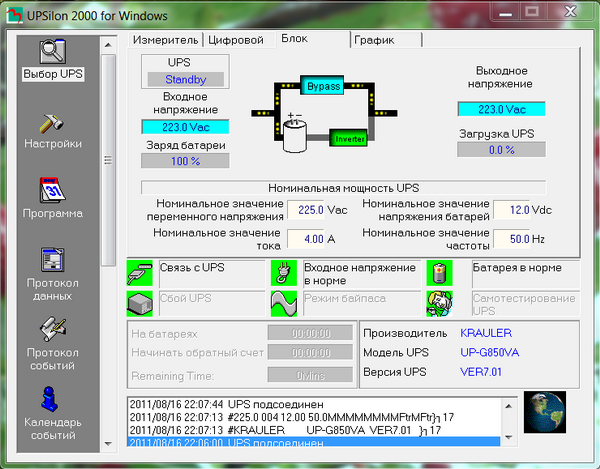Click the Remaining Time value field
This screenshot has height=469, width=600.
(x=310, y=375)
